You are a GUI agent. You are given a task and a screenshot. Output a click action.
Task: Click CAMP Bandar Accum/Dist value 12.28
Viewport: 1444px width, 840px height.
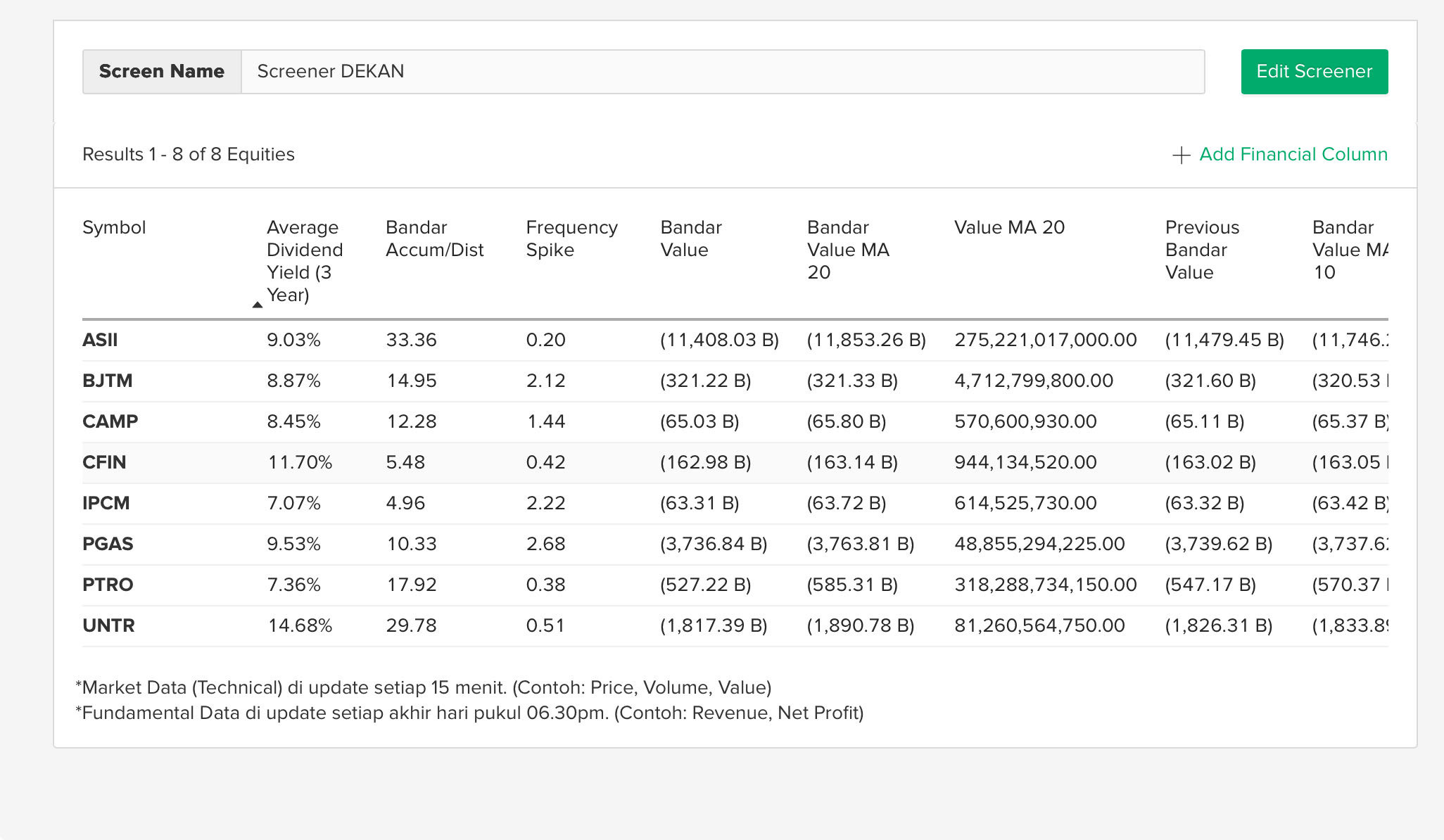pyautogui.click(x=411, y=421)
